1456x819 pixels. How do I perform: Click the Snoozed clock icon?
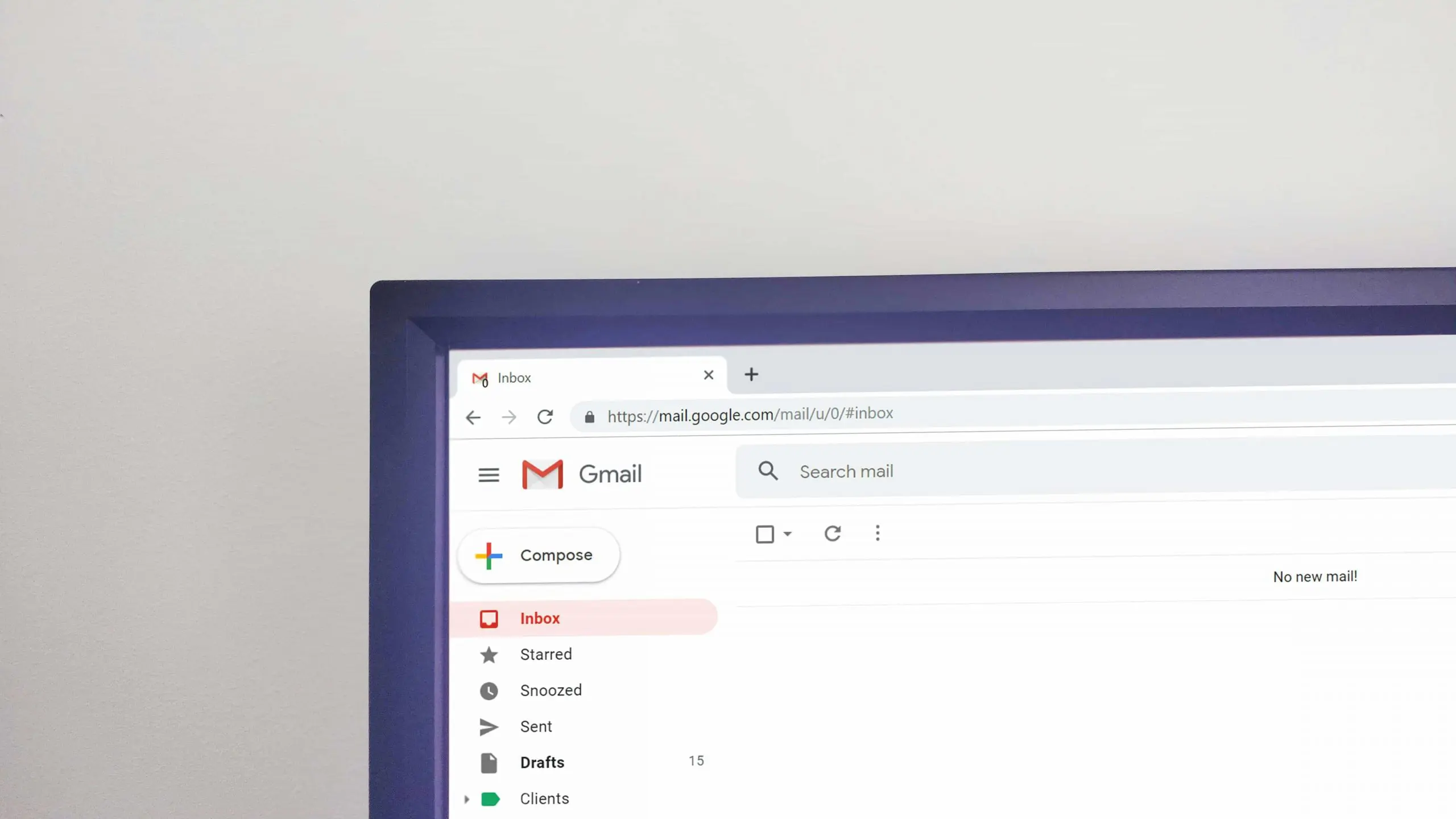point(489,690)
